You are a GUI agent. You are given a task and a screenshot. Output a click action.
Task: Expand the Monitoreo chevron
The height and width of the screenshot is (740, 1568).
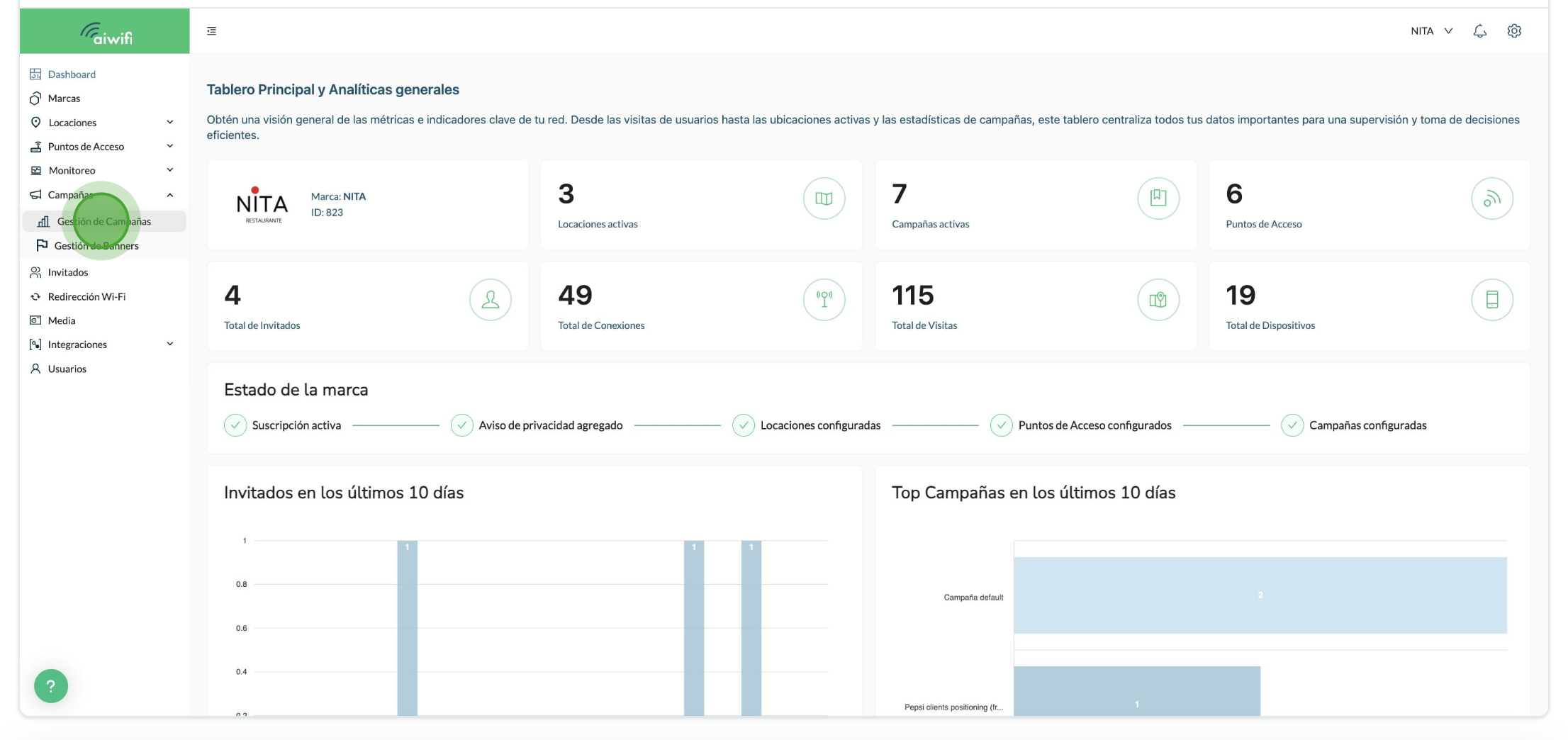170,170
